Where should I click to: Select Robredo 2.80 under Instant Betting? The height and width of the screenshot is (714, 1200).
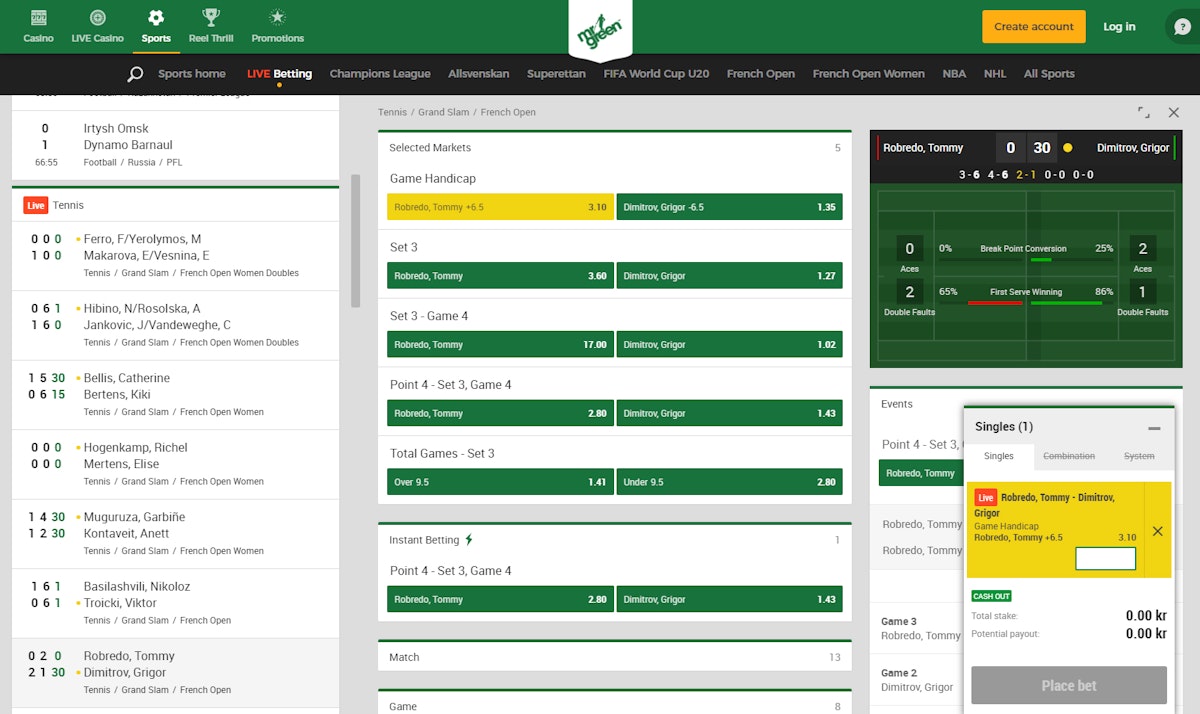[500, 600]
